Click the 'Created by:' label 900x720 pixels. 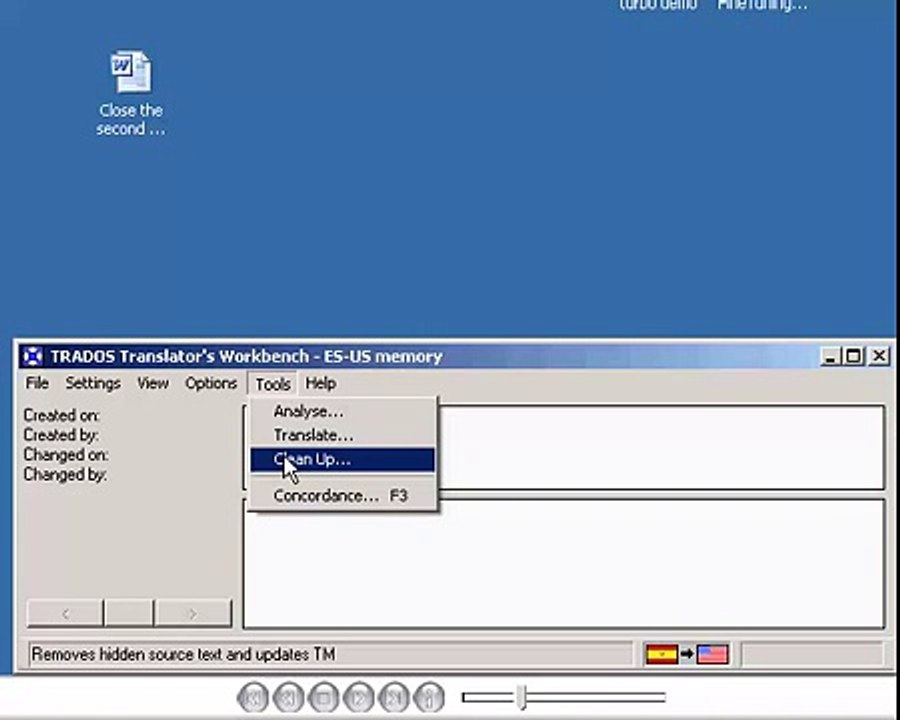coord(61,435)
